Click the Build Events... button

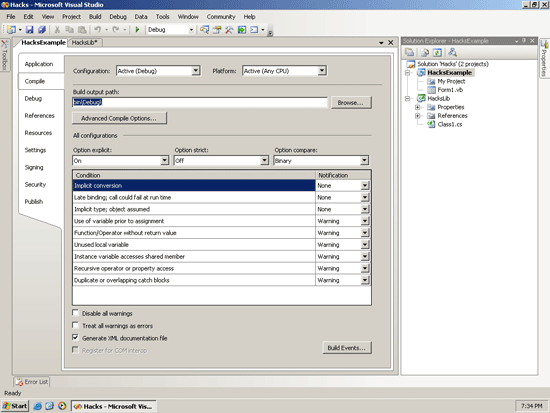click(347, 348)
